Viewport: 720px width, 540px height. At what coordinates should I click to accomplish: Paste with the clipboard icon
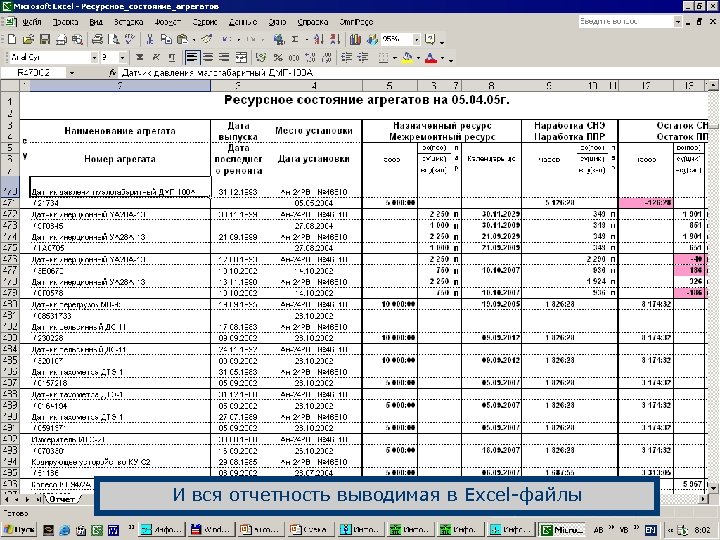182,39
